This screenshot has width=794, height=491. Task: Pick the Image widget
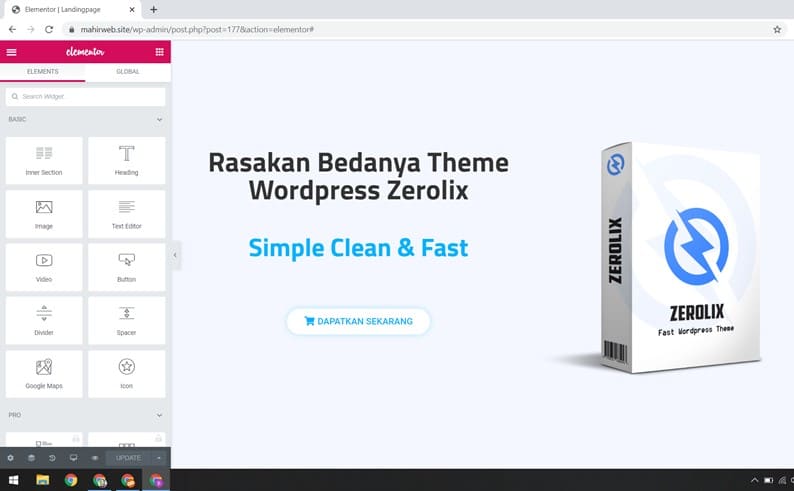coord(44,214)
